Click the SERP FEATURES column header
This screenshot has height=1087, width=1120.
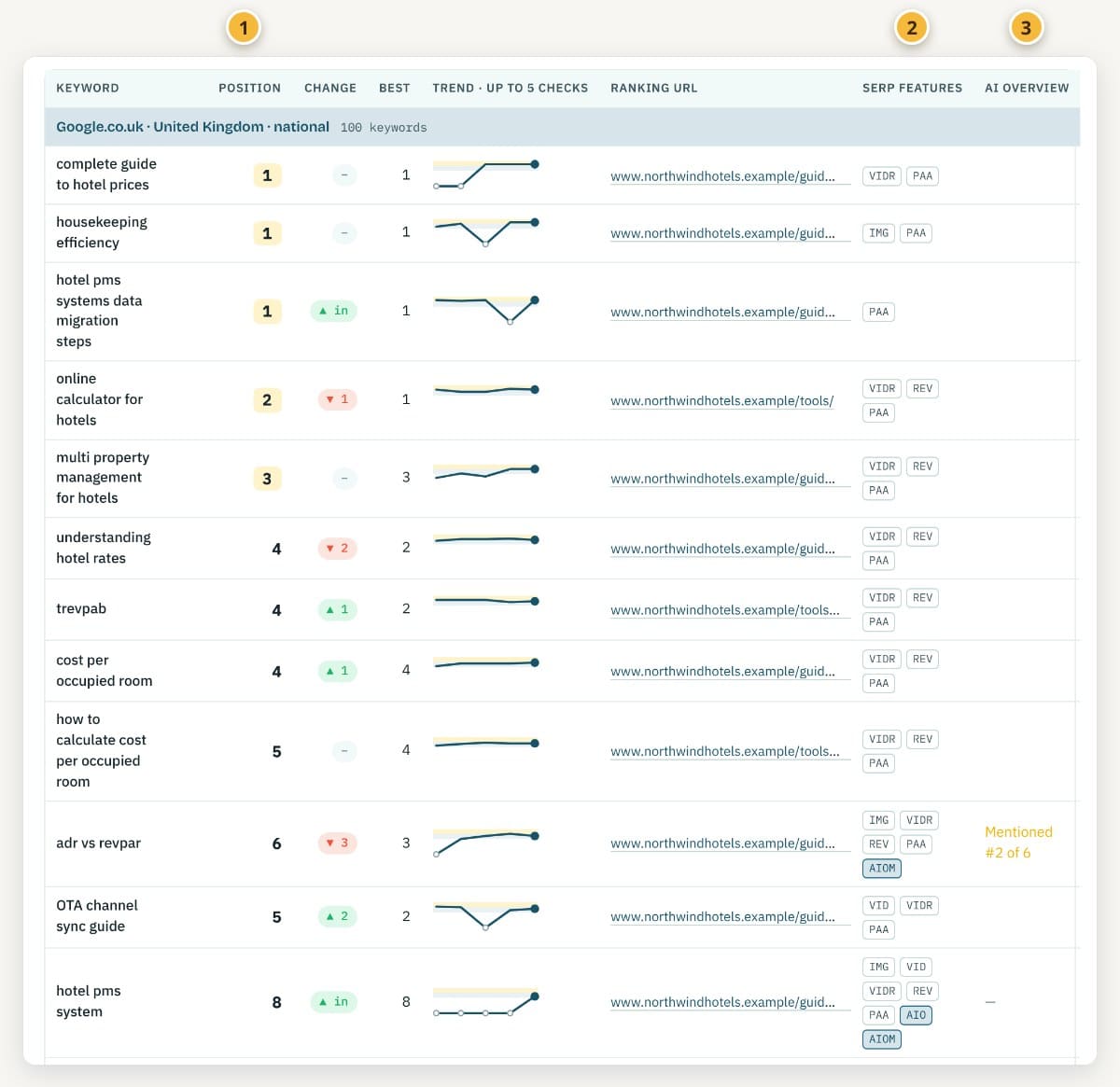(x=912, y=88)
